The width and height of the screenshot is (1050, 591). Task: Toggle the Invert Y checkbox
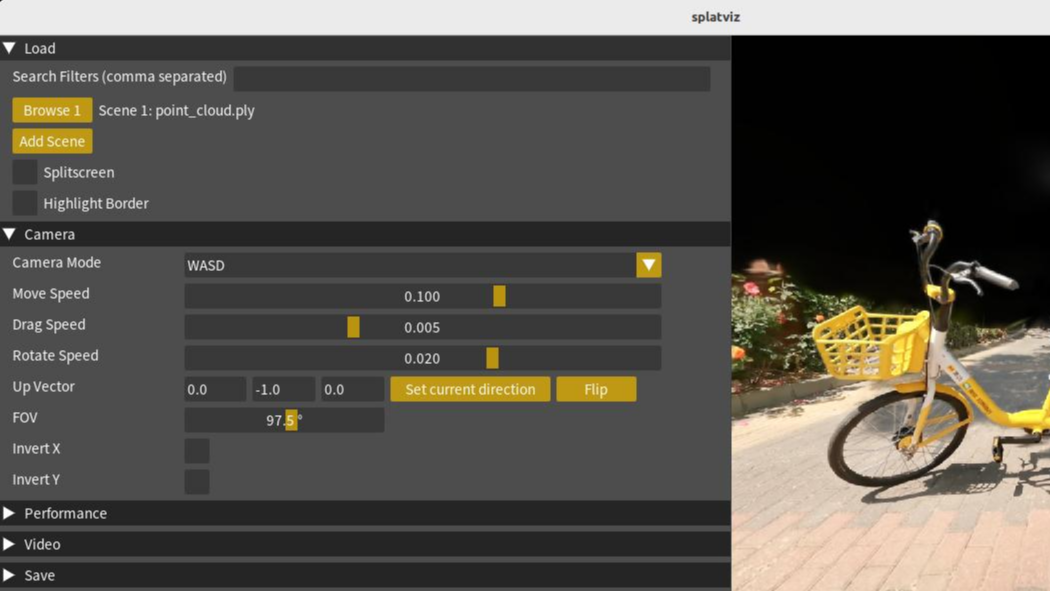tap(197, 482)
